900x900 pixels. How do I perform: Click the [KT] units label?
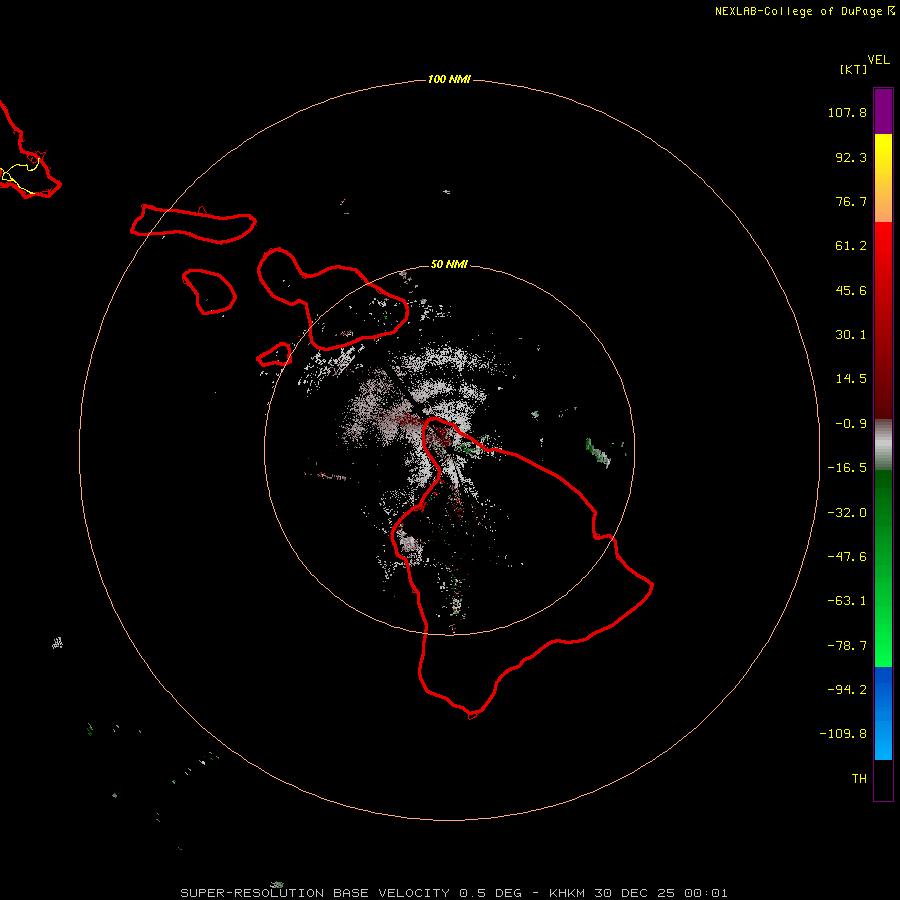854,69
